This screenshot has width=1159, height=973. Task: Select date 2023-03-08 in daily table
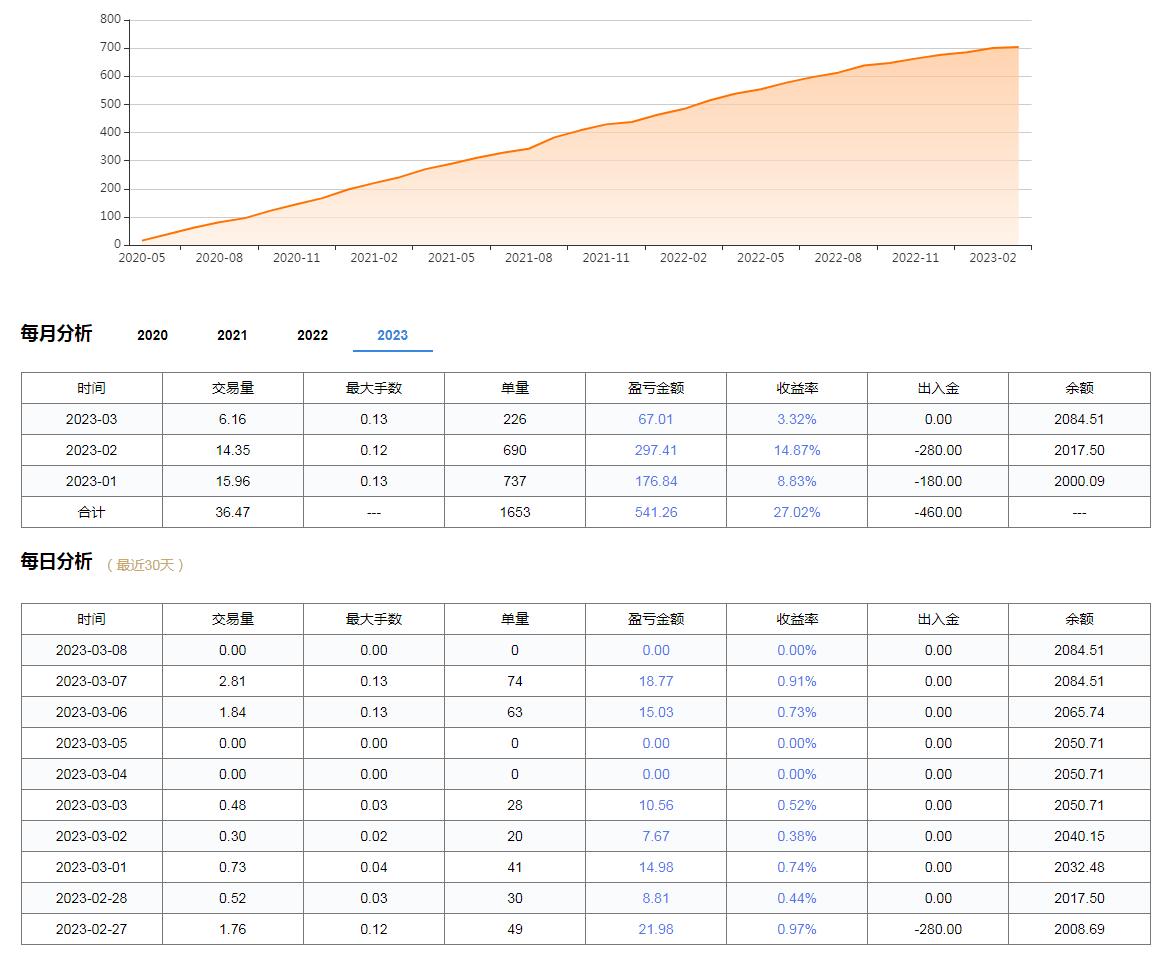pos(92,650)
